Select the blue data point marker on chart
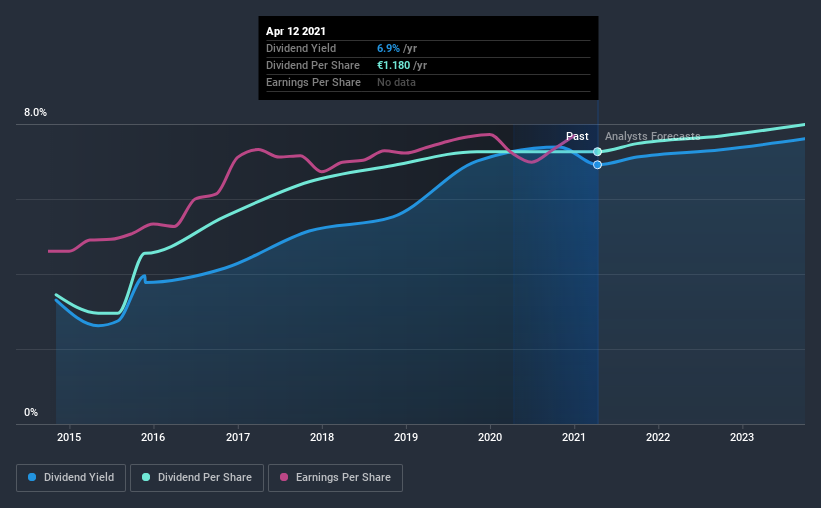Viewport: 821px width, 508px height. pos(597,165)
